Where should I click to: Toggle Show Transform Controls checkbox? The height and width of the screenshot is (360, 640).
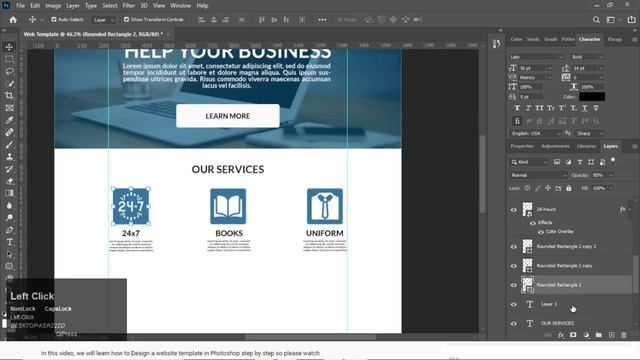coord(126,20)
